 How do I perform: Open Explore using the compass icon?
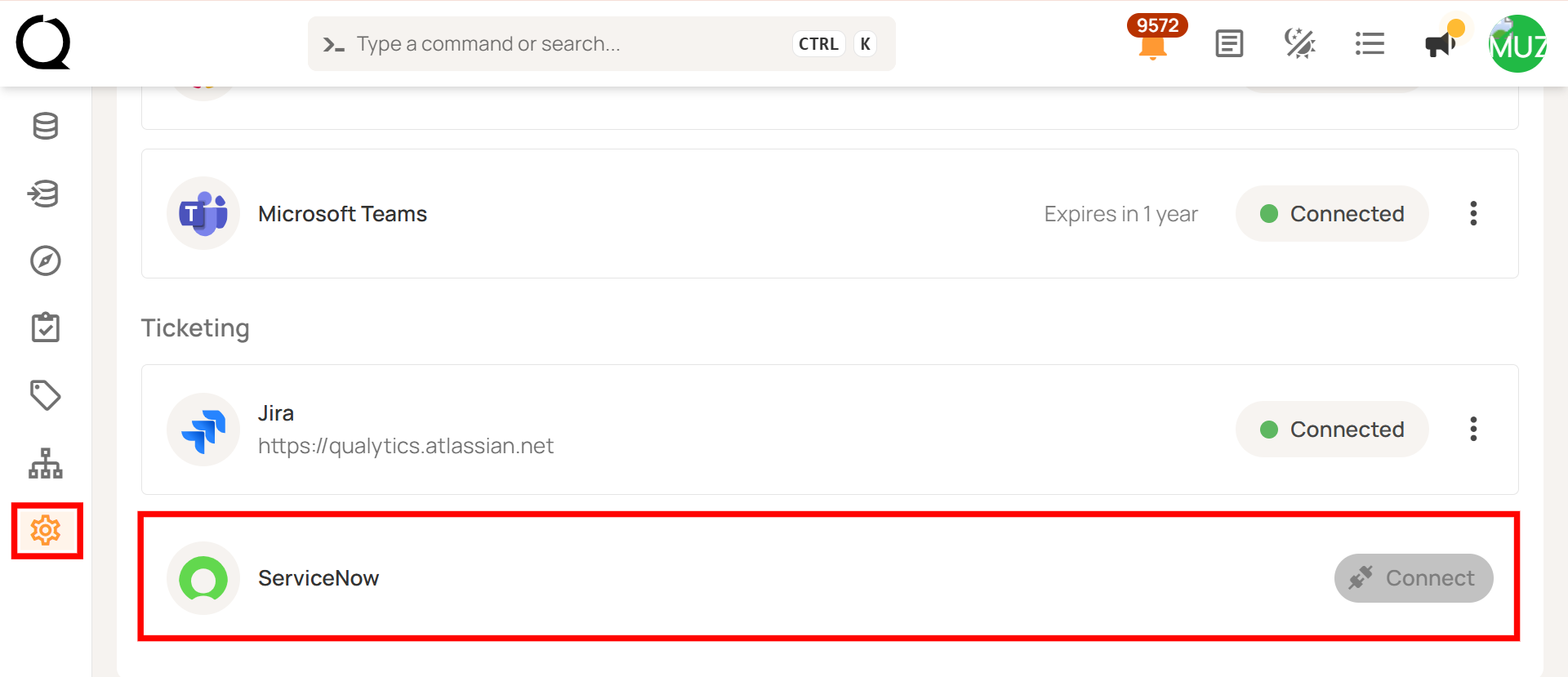click(x=45, y=261)
